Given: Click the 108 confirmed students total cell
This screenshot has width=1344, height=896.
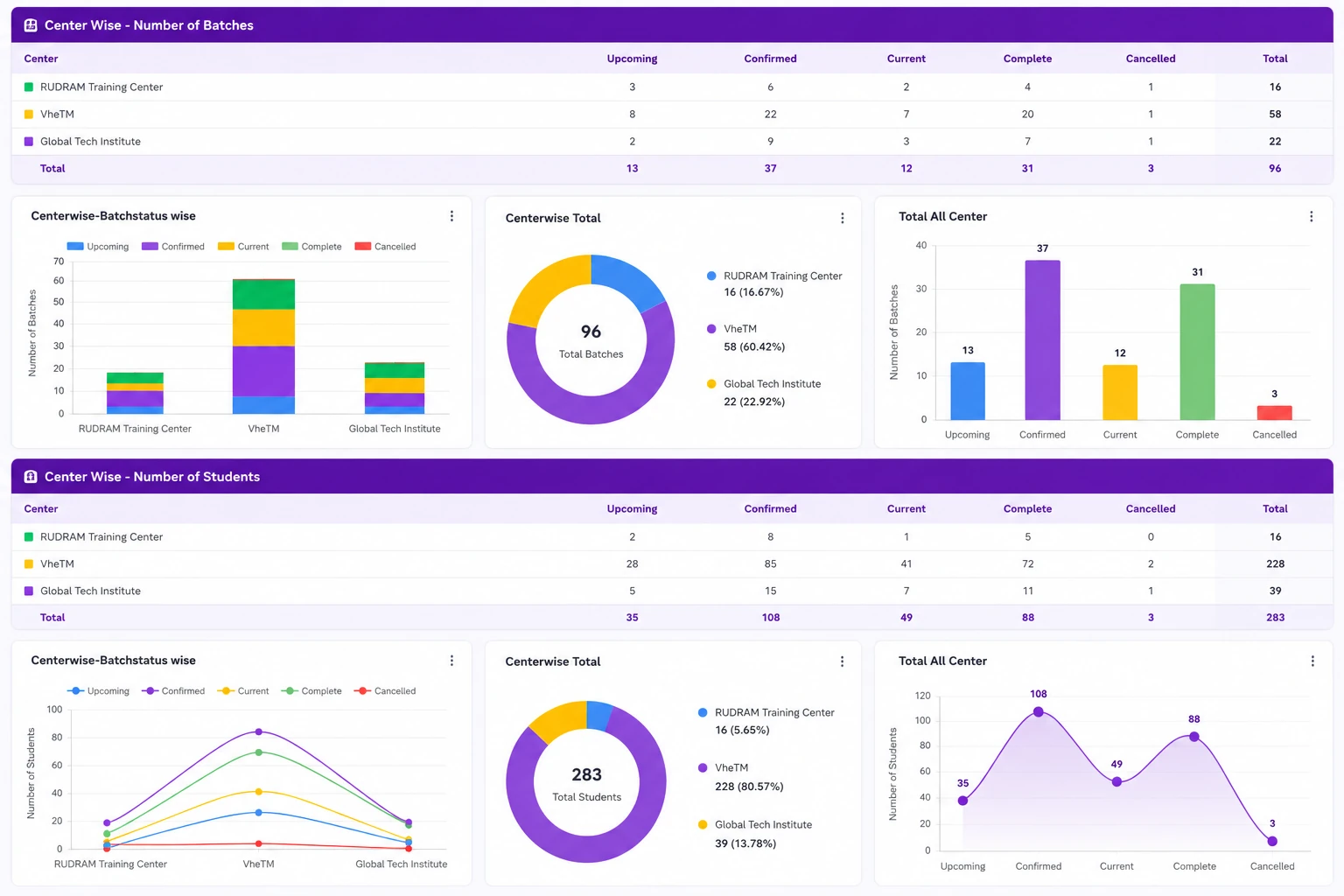Looking at the screenshot, I should pyautogui.click(x=770, y=617).
